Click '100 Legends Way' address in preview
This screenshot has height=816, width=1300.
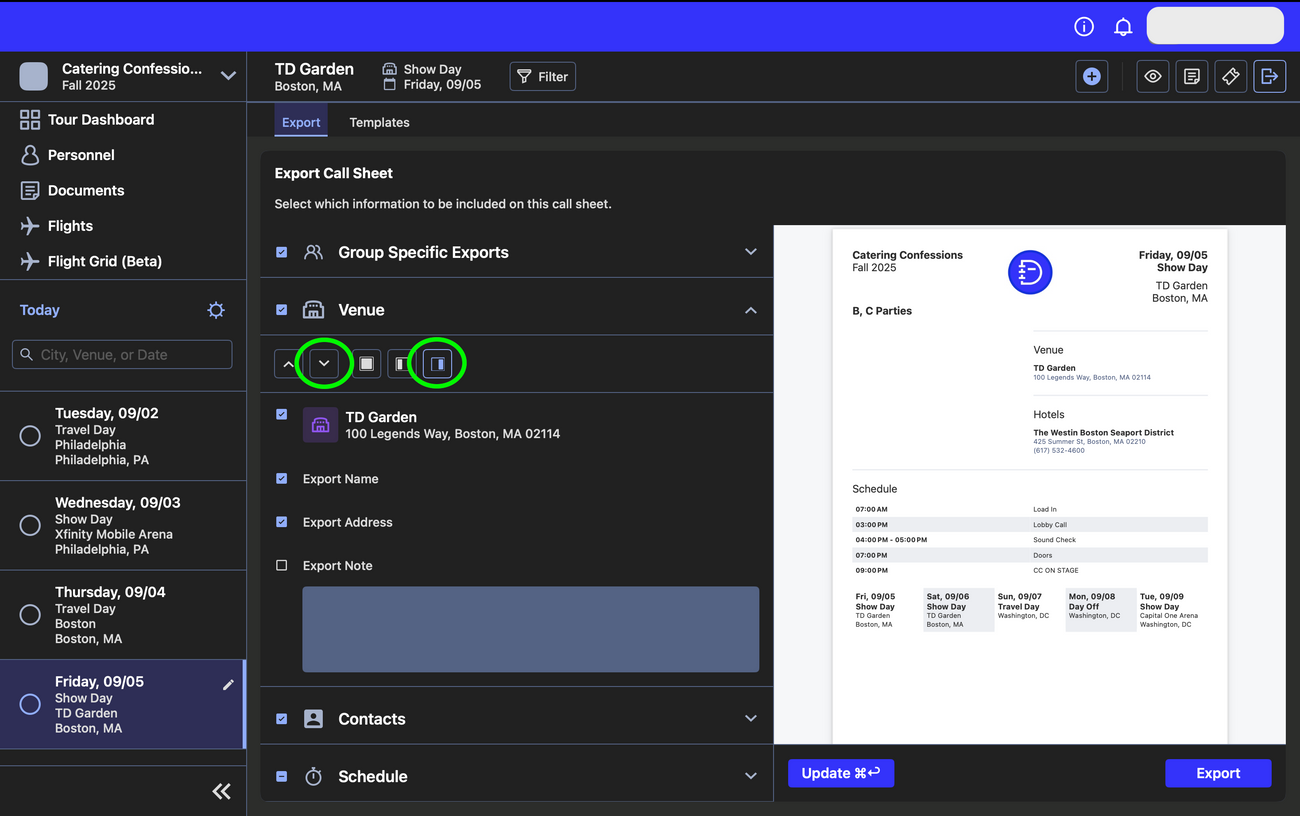[x=1092, y=378]
